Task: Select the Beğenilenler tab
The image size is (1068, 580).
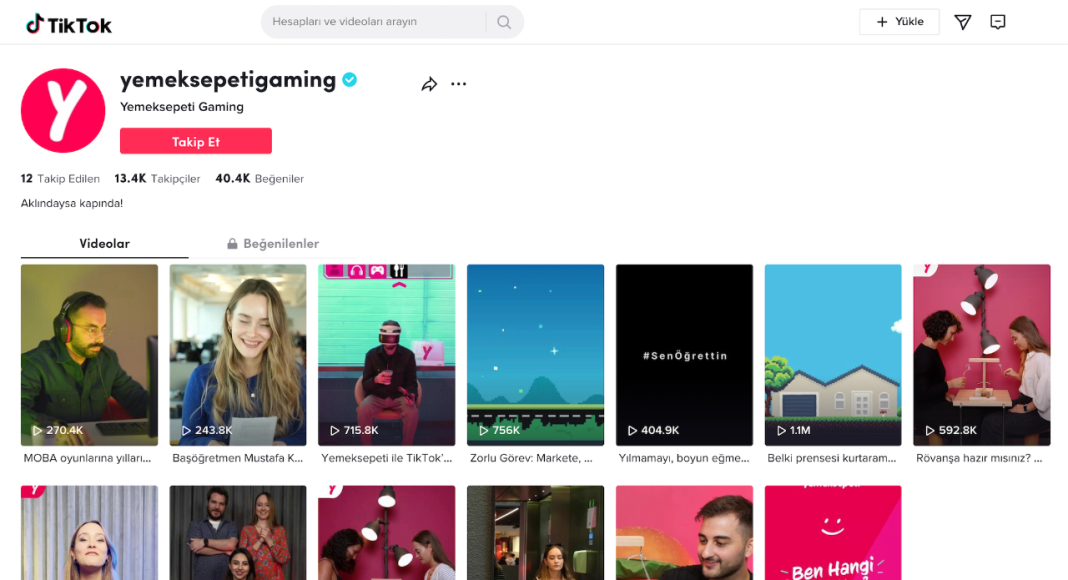Action: (x=272, y=244)
